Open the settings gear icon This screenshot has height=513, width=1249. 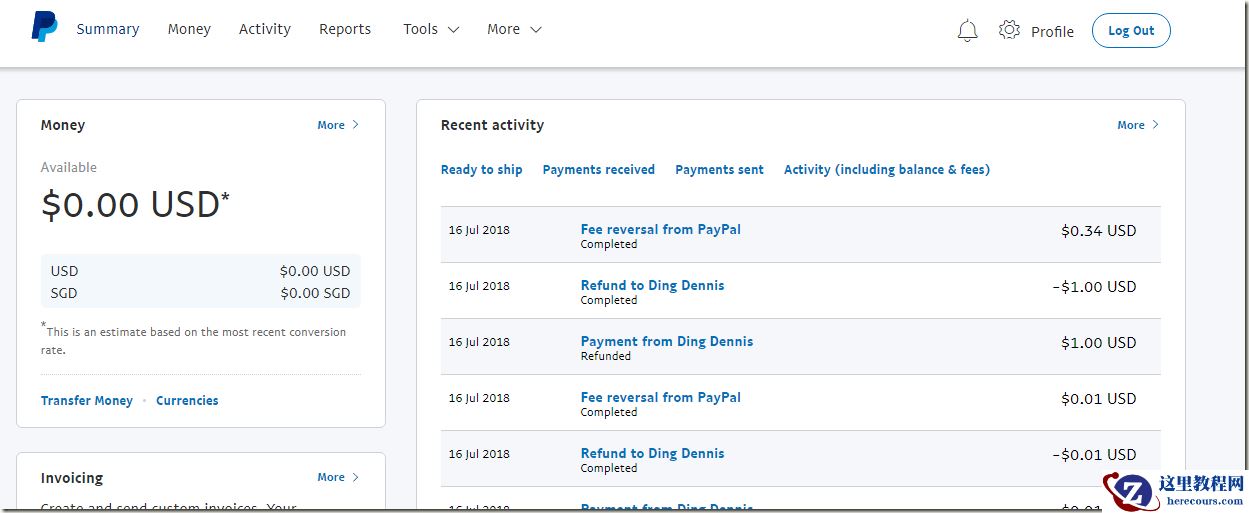(1009, 30)
